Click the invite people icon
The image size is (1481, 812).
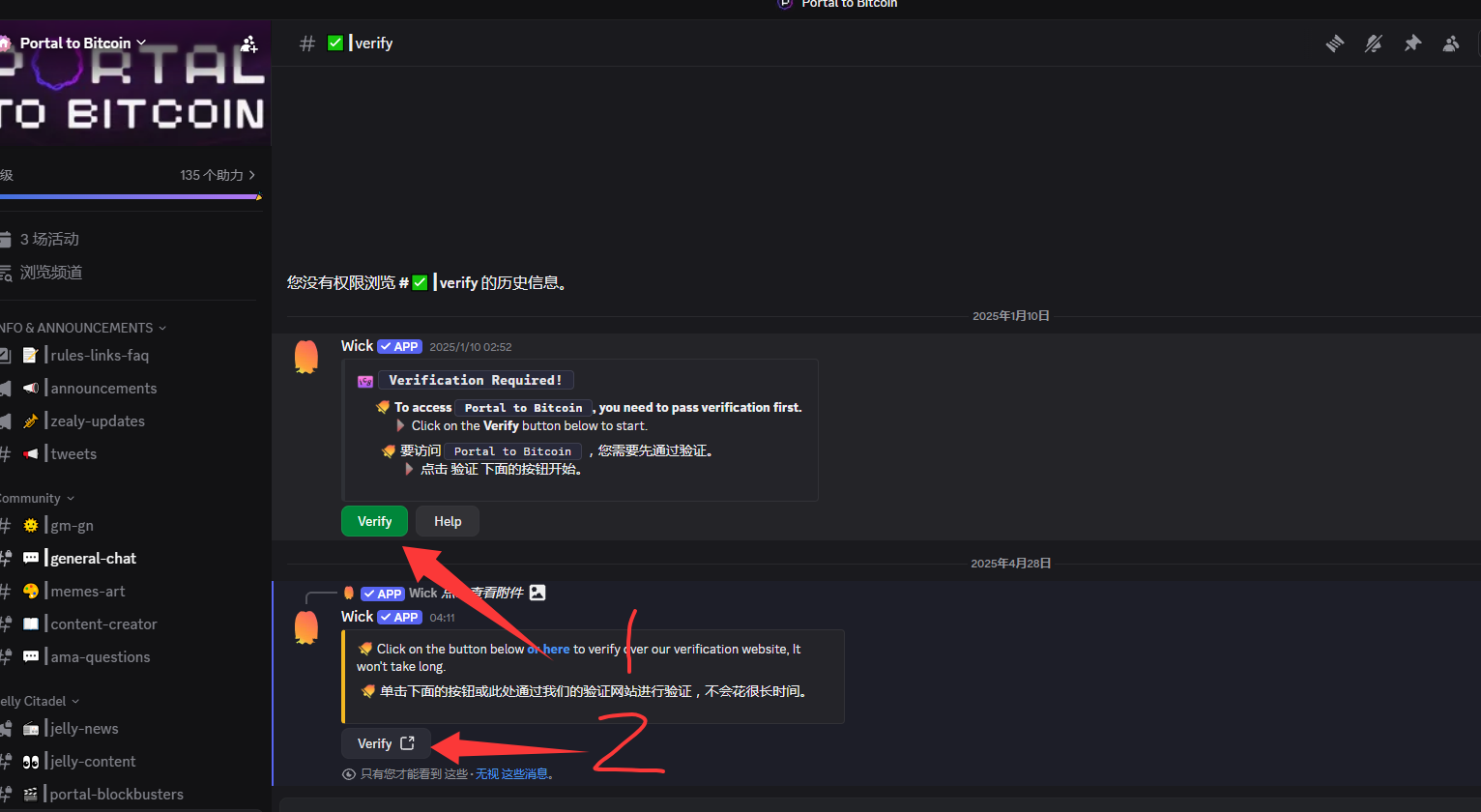[249, 43]
